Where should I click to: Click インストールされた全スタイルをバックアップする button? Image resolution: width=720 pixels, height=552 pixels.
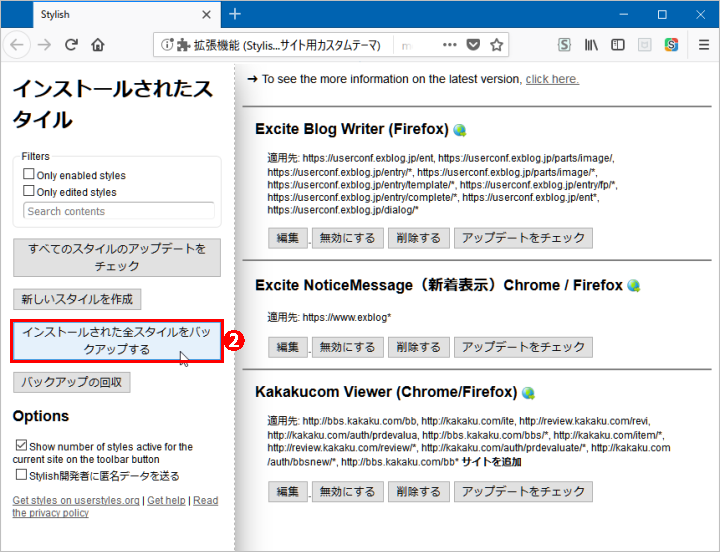coord(117,341)
